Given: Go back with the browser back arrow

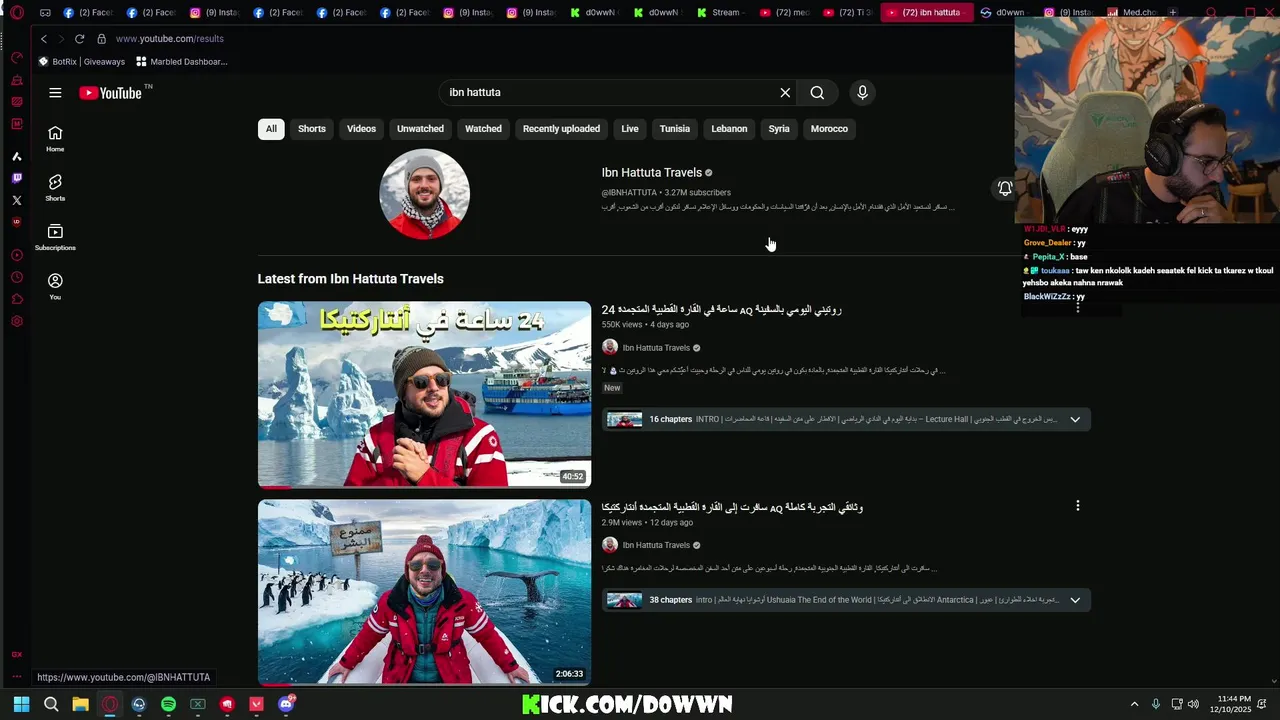Looking at the screenshot, I should pyautogui.click(x=44, y=39).
